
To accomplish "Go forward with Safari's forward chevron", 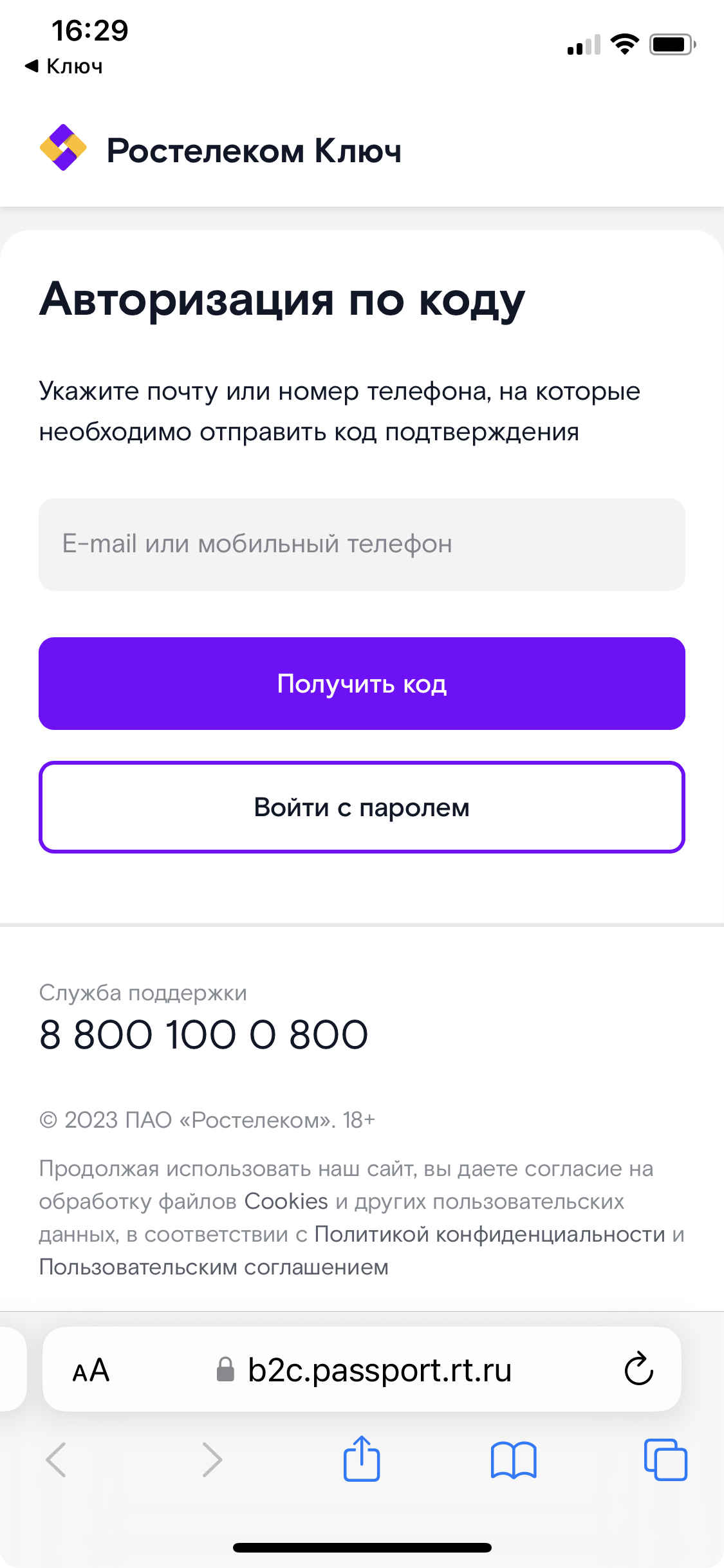I will pyautogui.click(x=212, y=1459).
